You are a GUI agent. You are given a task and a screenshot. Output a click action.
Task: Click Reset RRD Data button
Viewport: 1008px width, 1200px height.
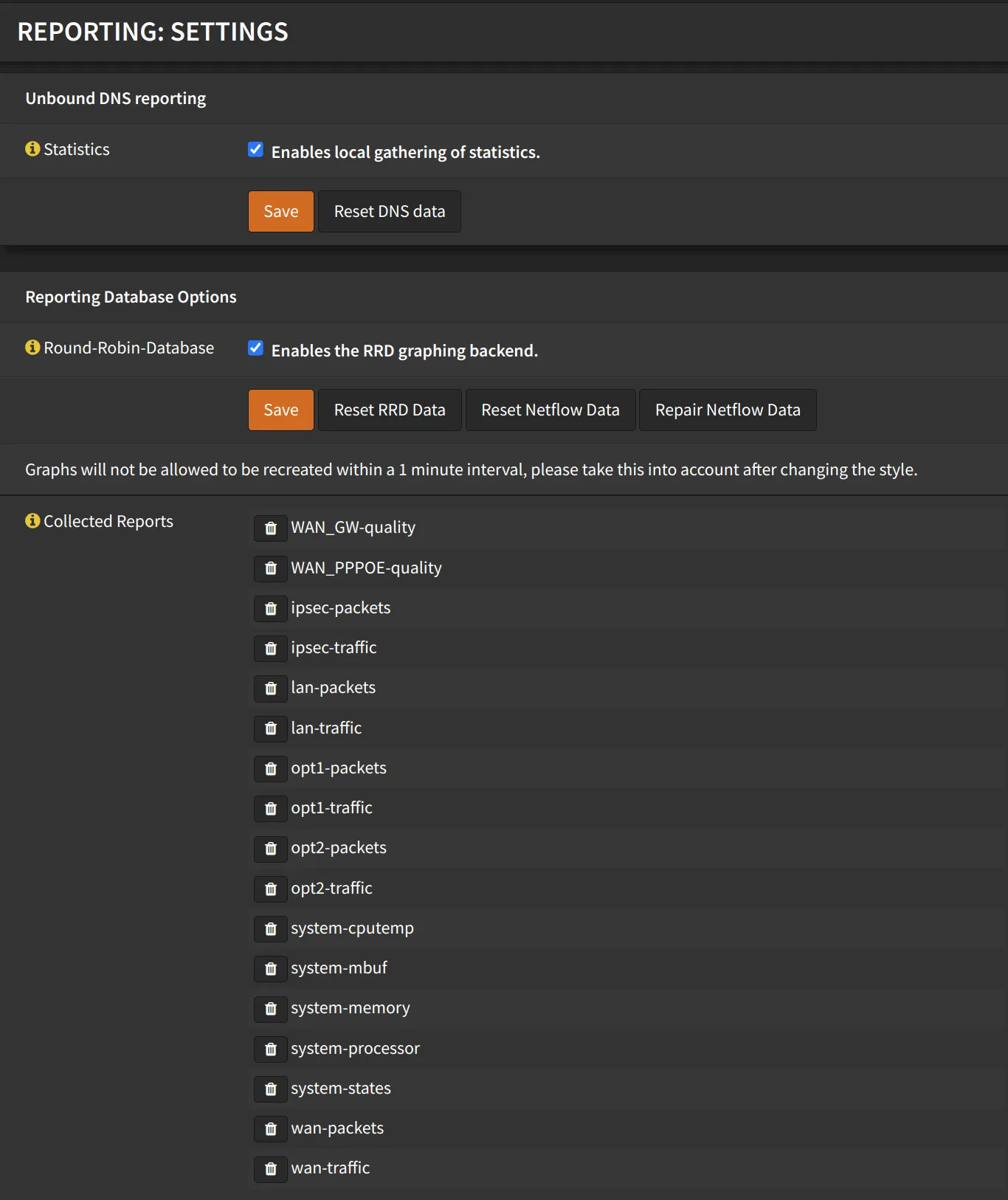tap(390, 410)
